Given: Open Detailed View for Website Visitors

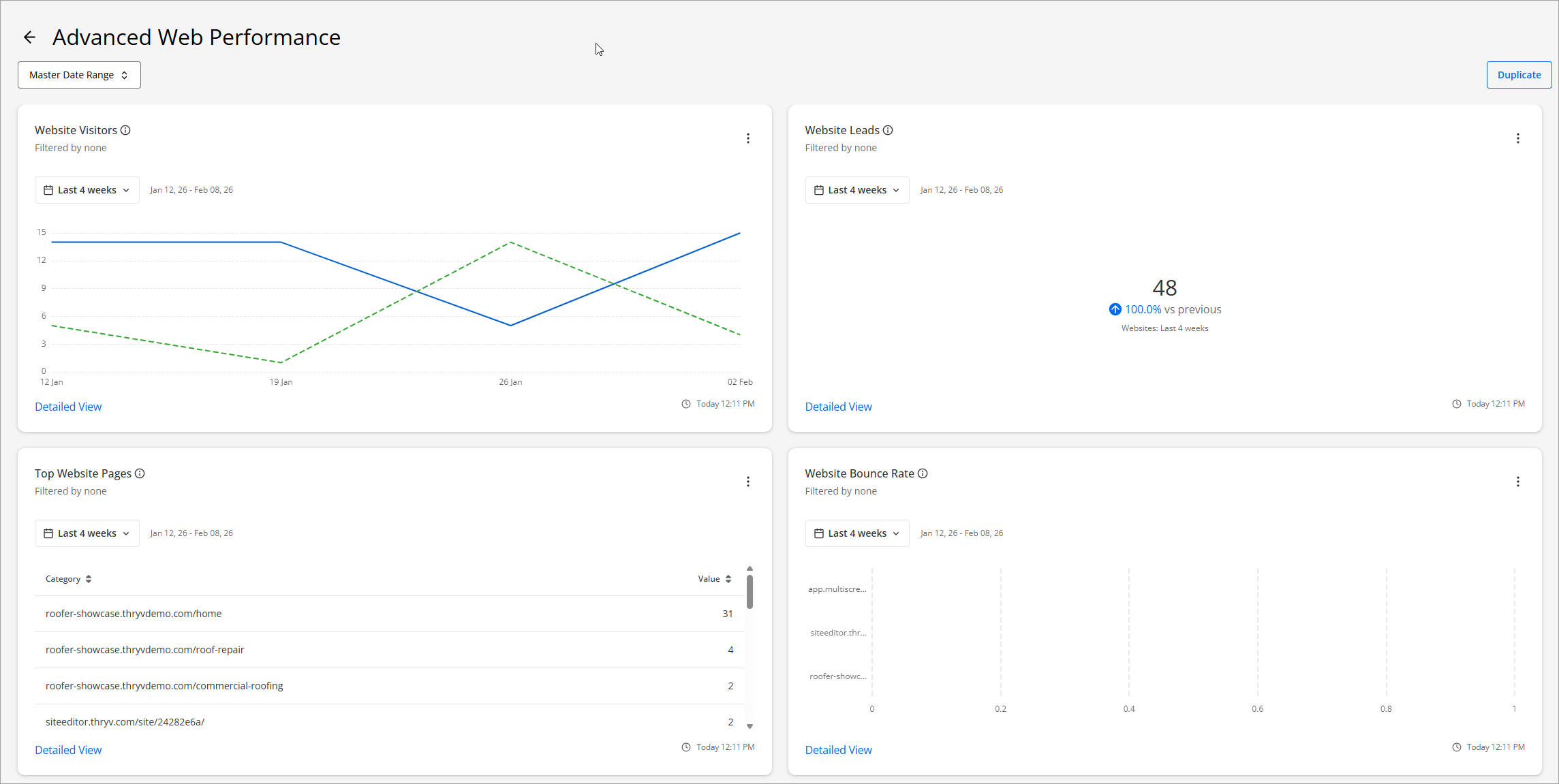Looking at the screenshot, I should coord(68,407).
